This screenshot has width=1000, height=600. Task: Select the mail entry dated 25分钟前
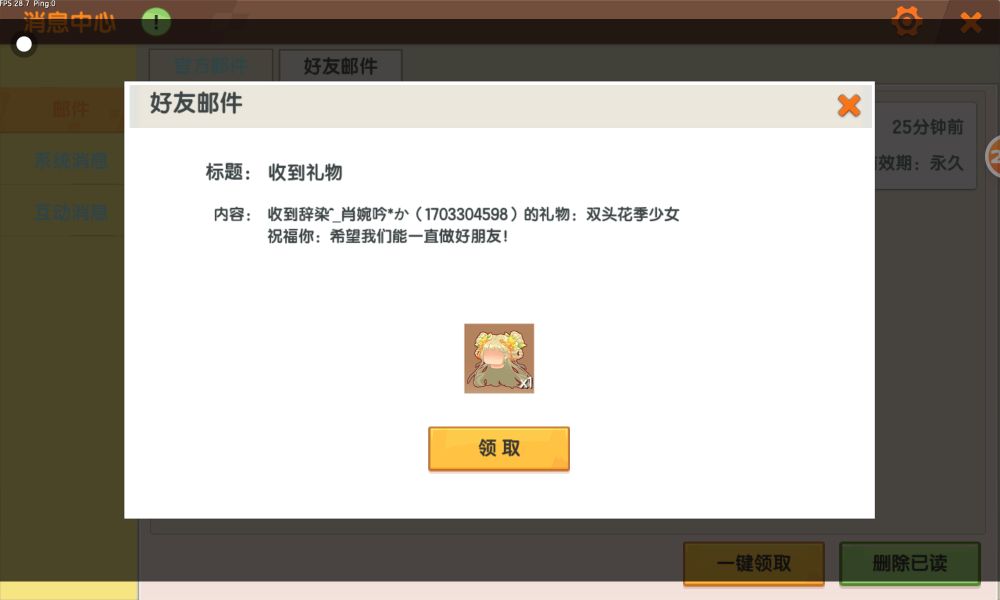[x=925, y=145]
